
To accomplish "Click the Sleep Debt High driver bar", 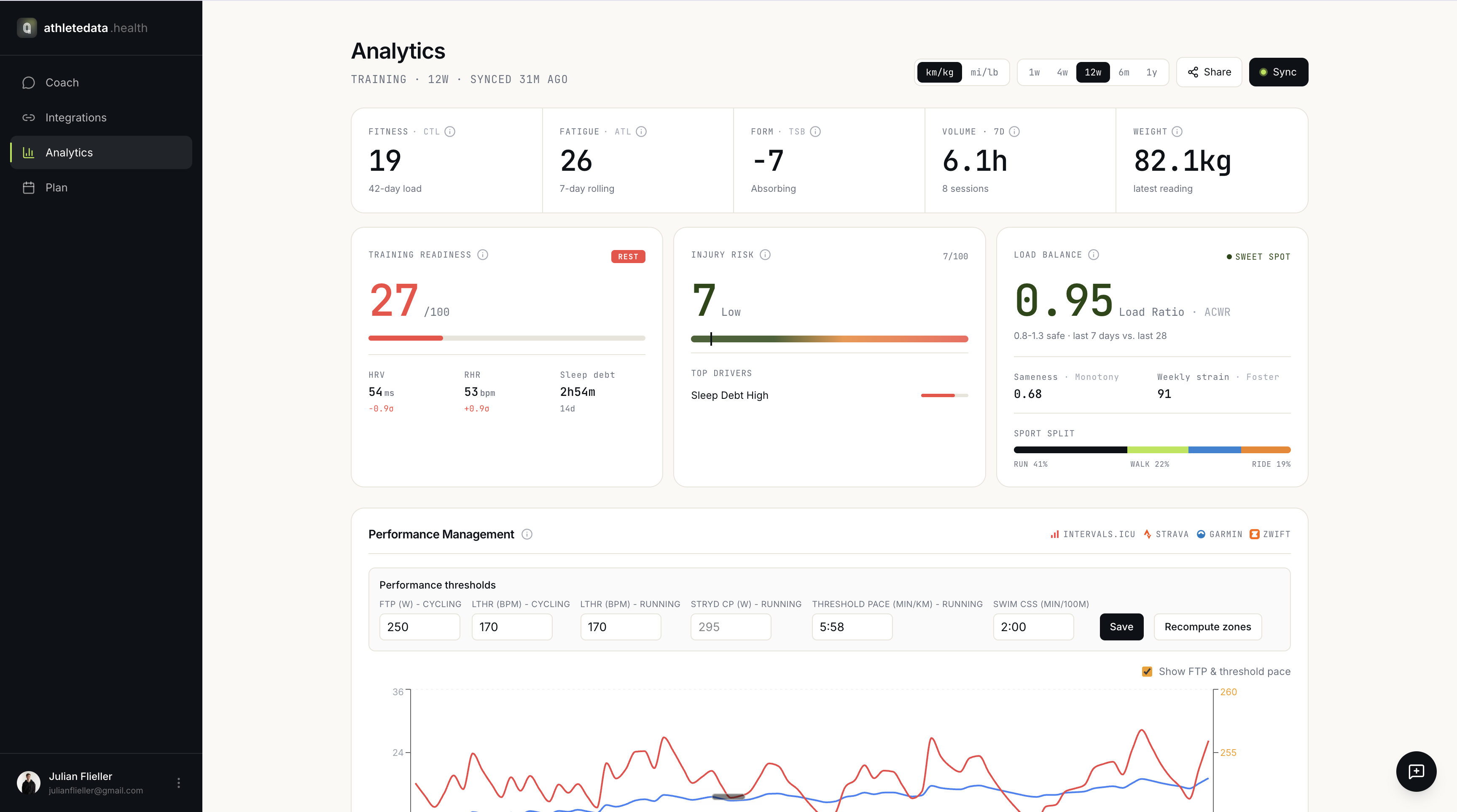I will click(x=944, y=395).
